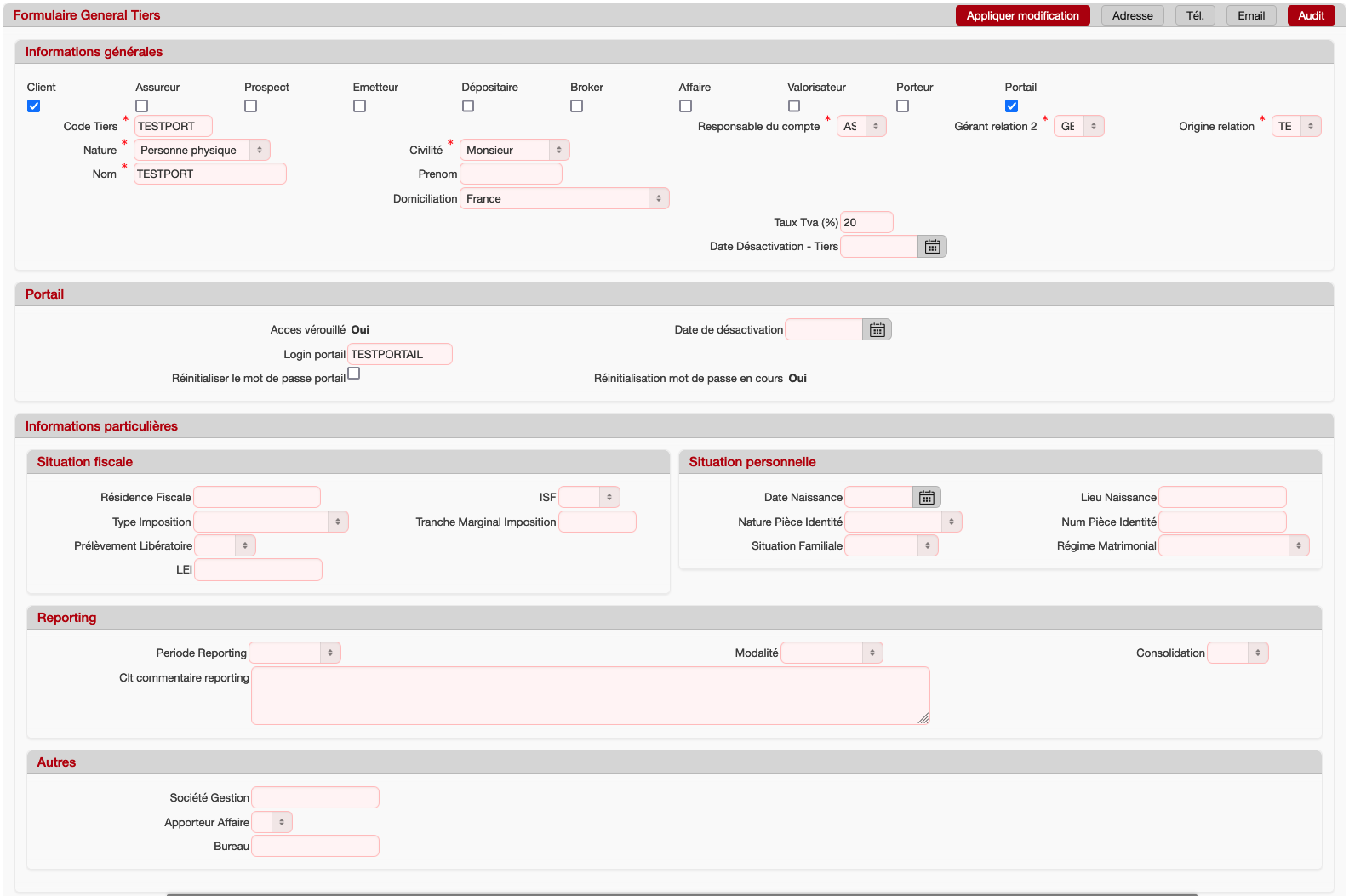Open the Tél. section

click(x=1195, y=15)
